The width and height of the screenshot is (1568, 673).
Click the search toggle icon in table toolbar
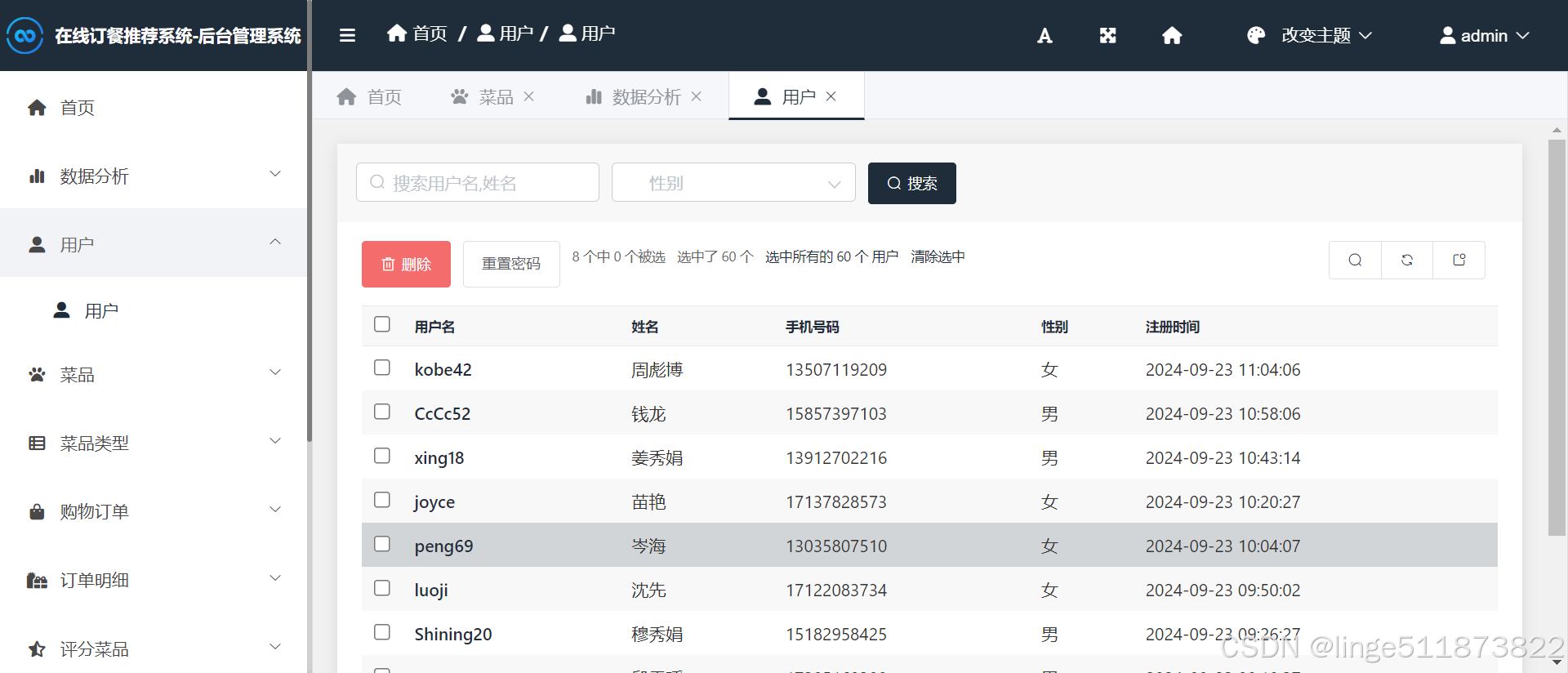[x=1355, y=260]
